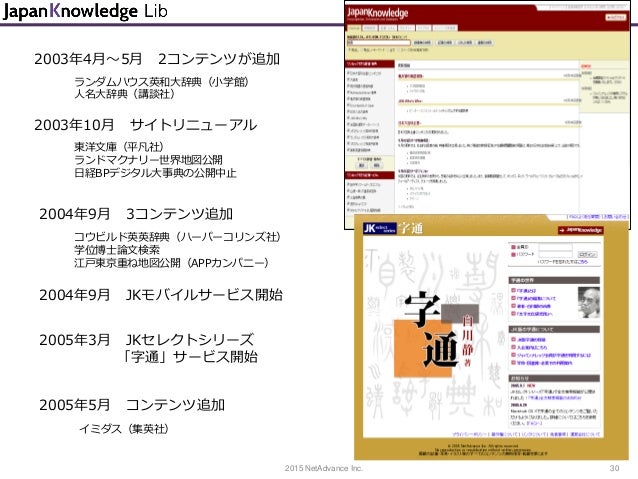Click the line 「字通」サービス開始

pos(190,357)
